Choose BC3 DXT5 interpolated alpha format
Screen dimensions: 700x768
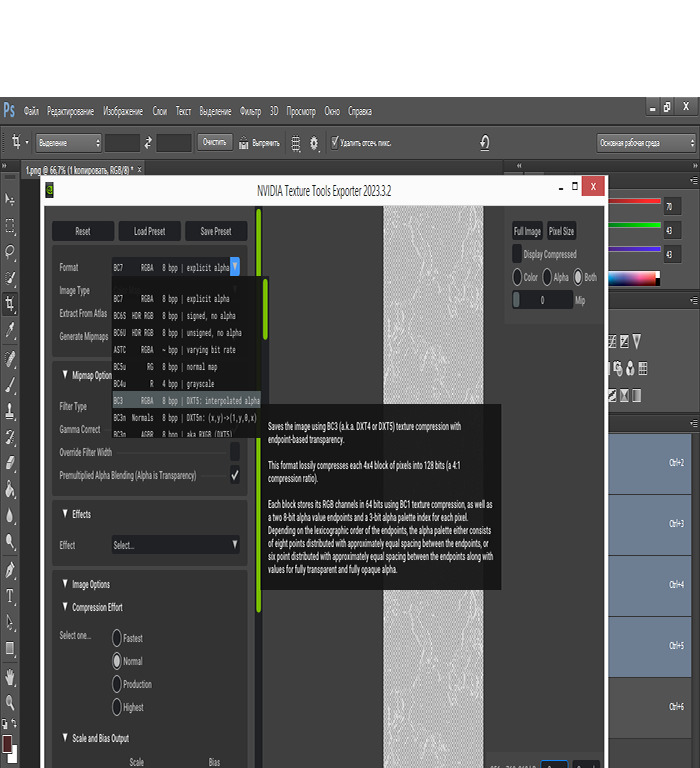[186, 401]
